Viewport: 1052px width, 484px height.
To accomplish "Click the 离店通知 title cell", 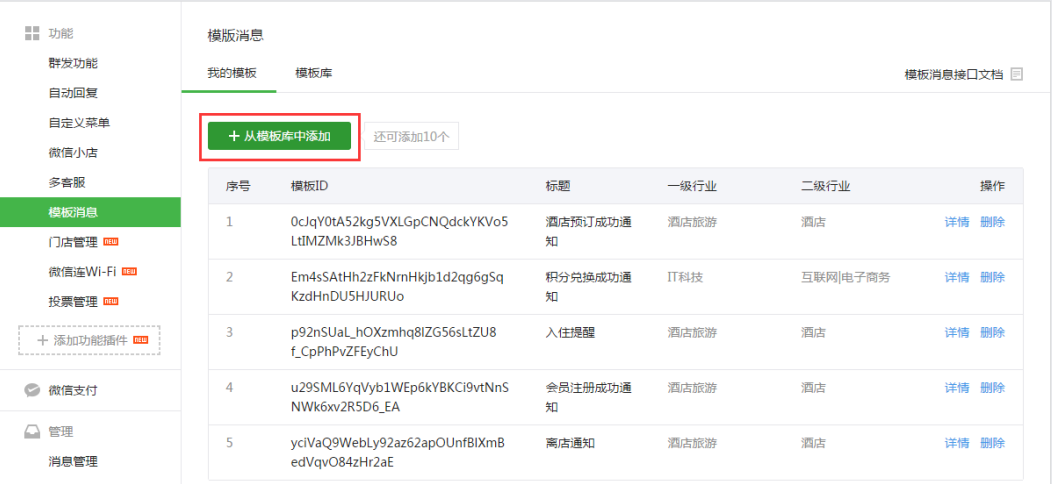I will [x=570, y=443].
